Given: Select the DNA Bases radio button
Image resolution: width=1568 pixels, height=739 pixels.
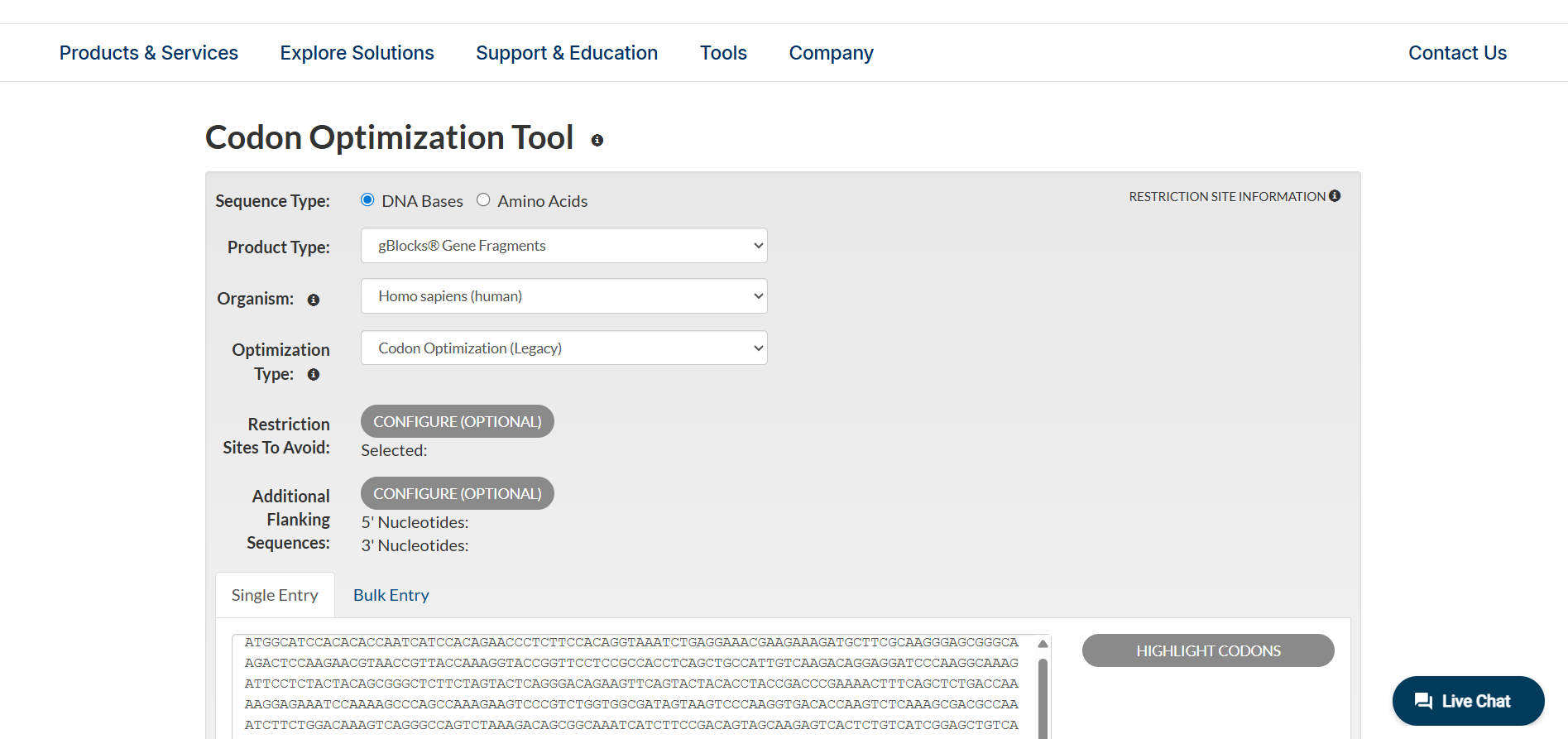Looking at the screenshot, I should (367, 200).
